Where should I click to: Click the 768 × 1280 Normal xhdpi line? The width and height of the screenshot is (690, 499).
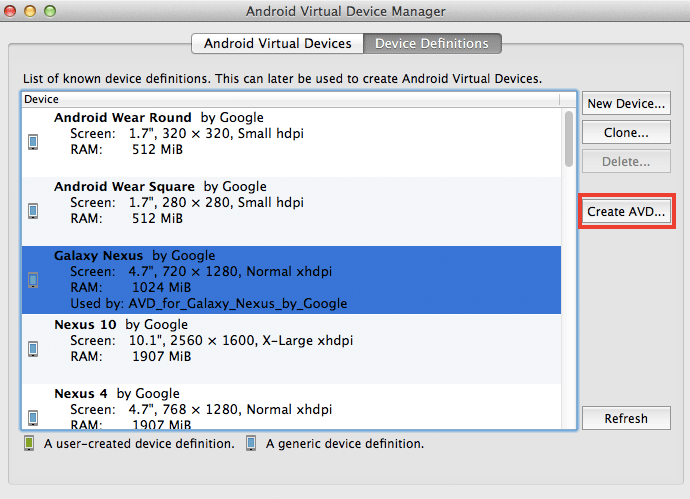pyautogui.click(x=201, y=410)
